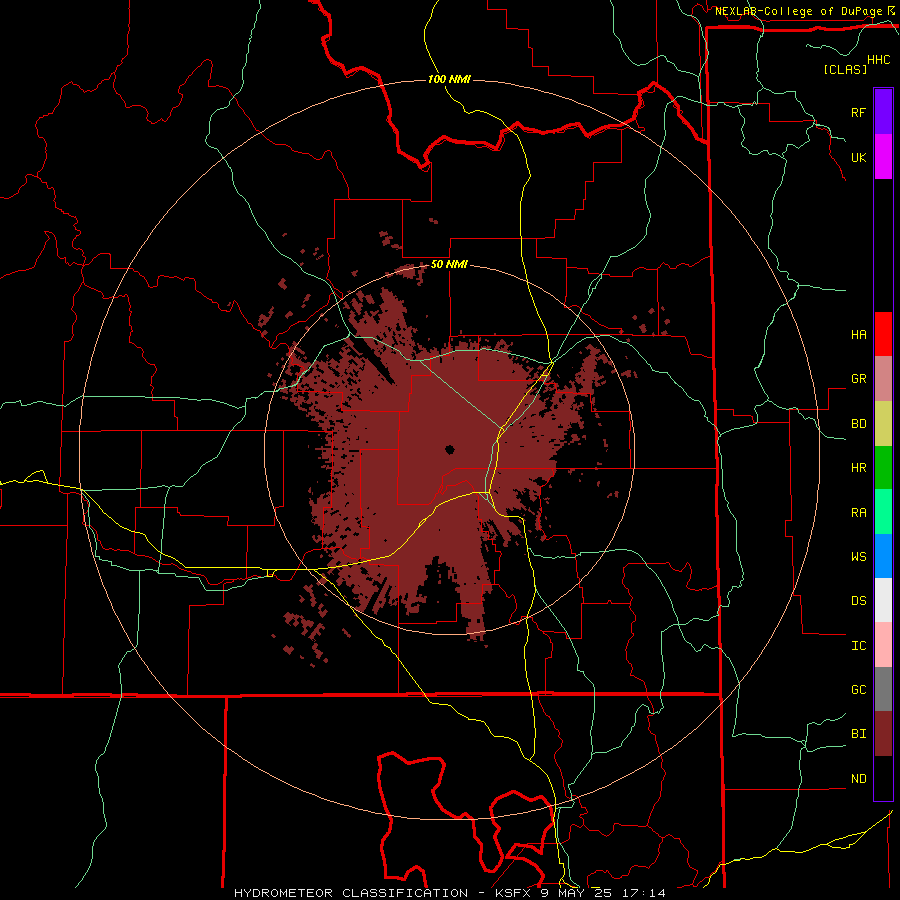Click the Hydrometeor Classification KSFX caption
The image size is (900, 900).
coord(449,893)
